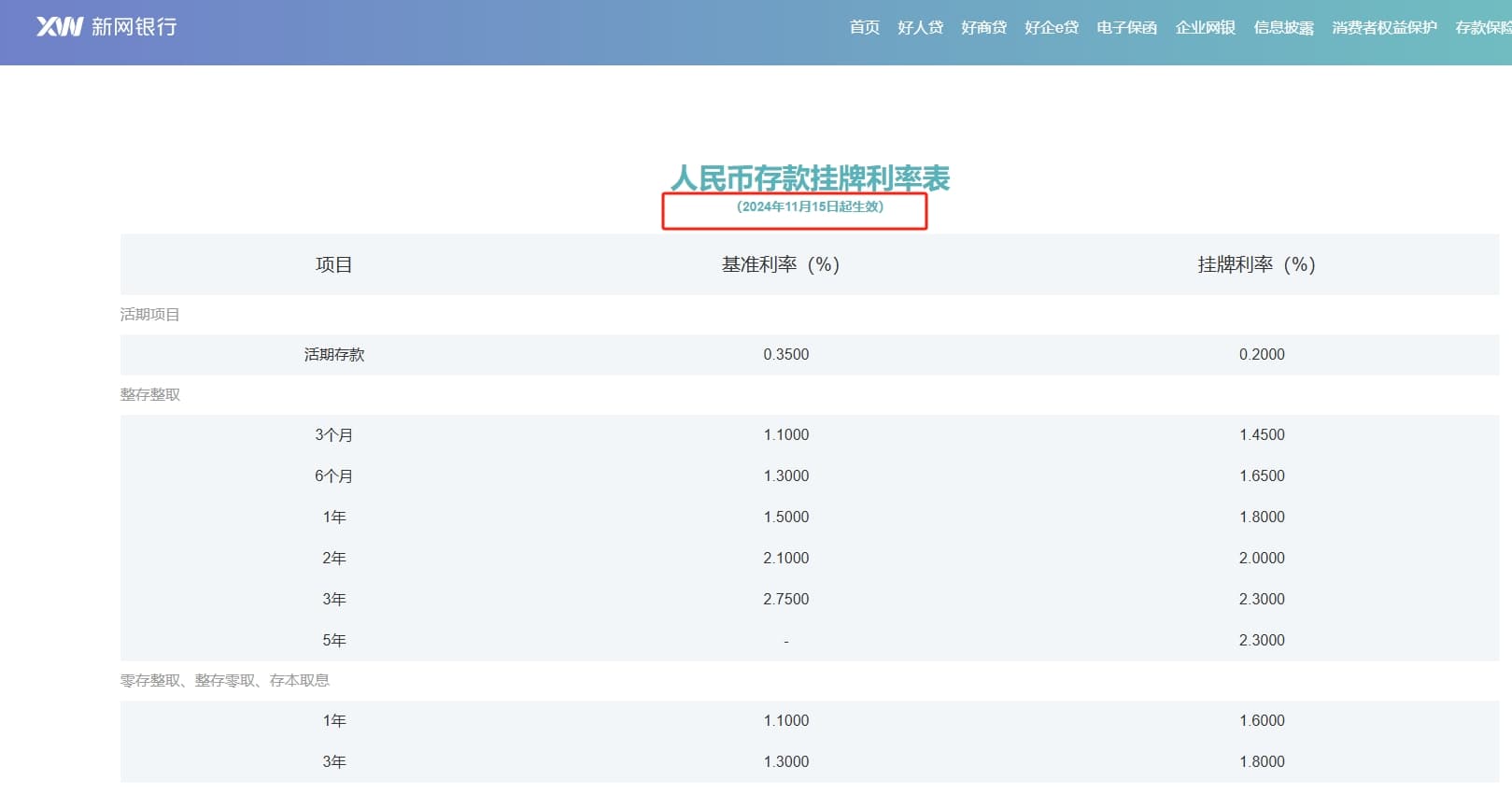The height and width of the screenshot is (794, 1512).
Task: Navigate to 企业网银
Action: (1205, 28)
